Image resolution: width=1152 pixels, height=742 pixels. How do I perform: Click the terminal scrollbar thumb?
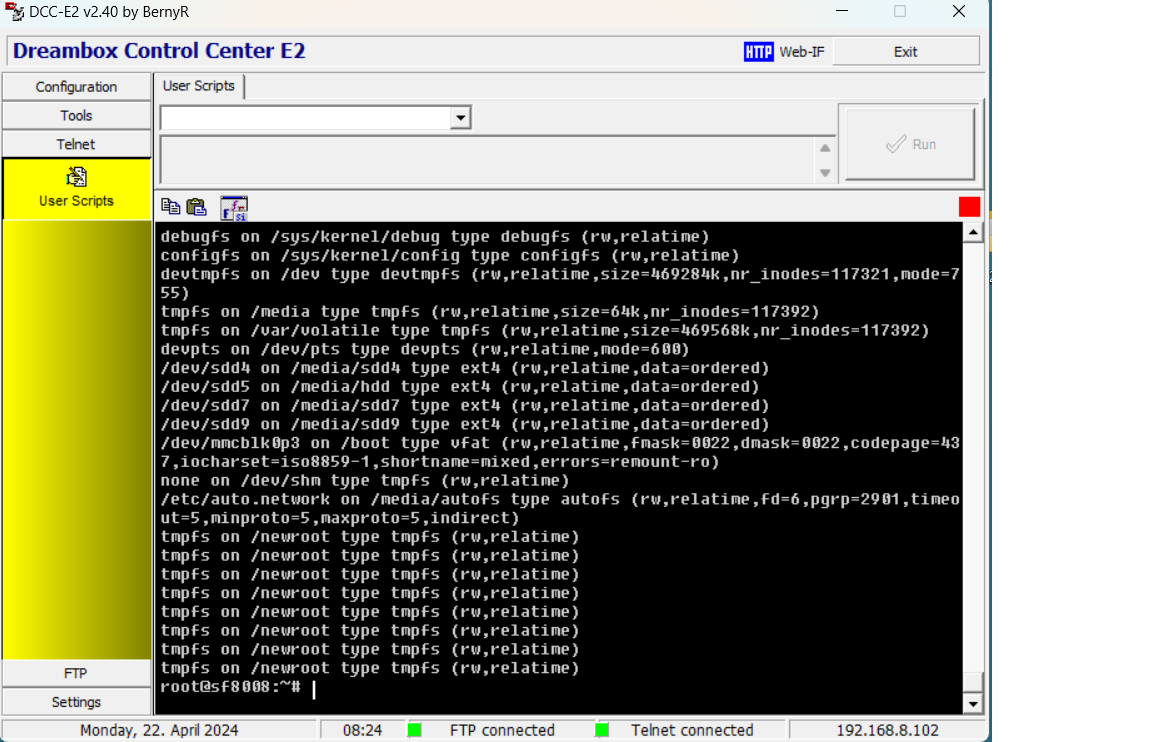point(973,682)
